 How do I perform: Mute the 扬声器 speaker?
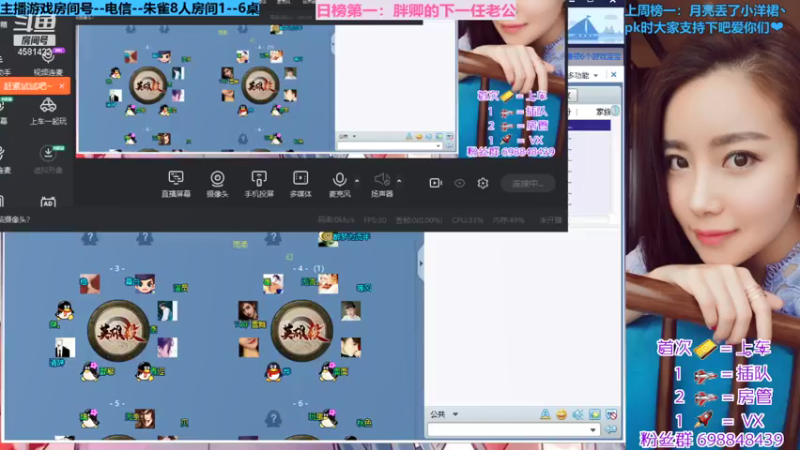pos(382,184)
